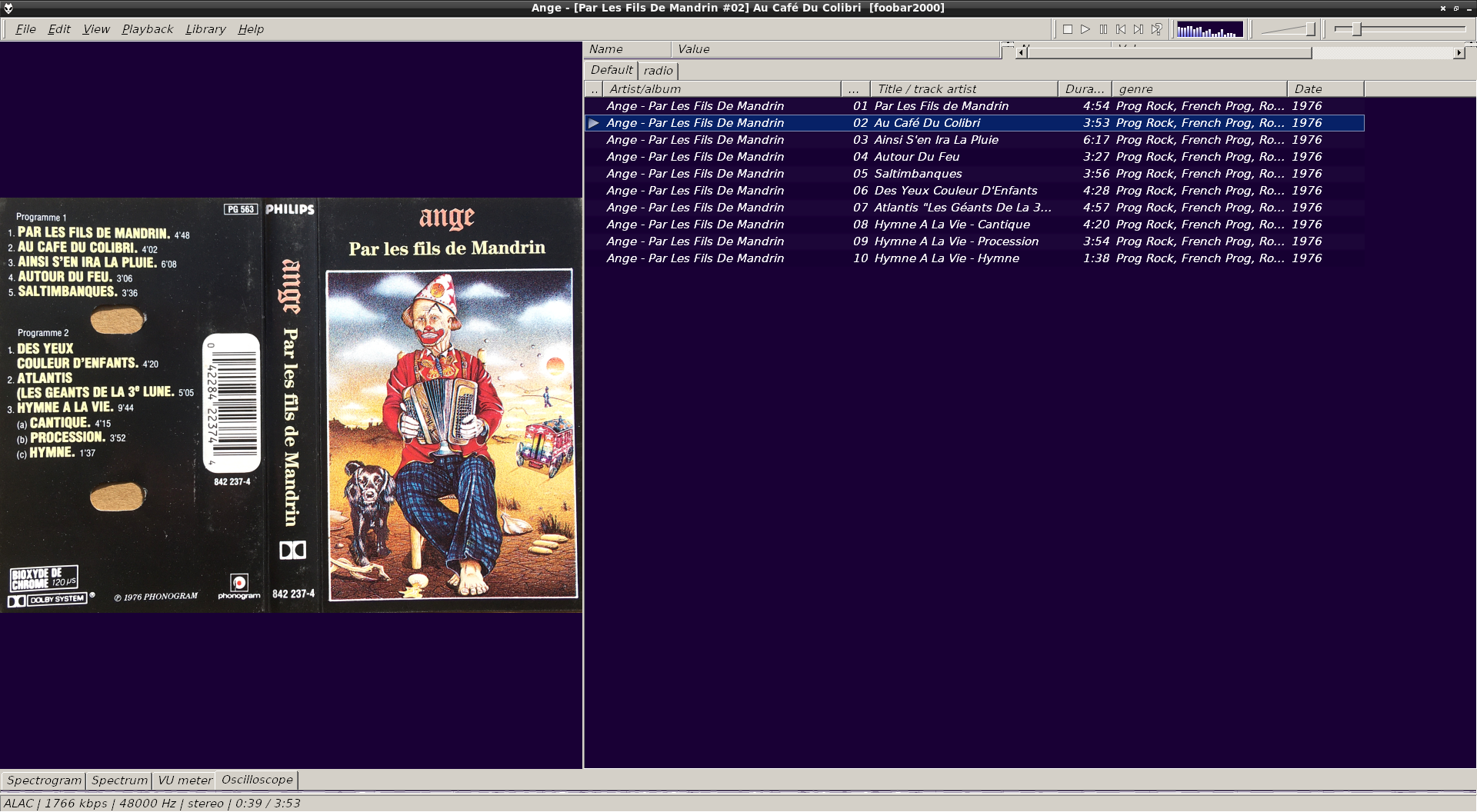Sort by Title / track artist header
1477x812 pixels.
coord(965,89)
